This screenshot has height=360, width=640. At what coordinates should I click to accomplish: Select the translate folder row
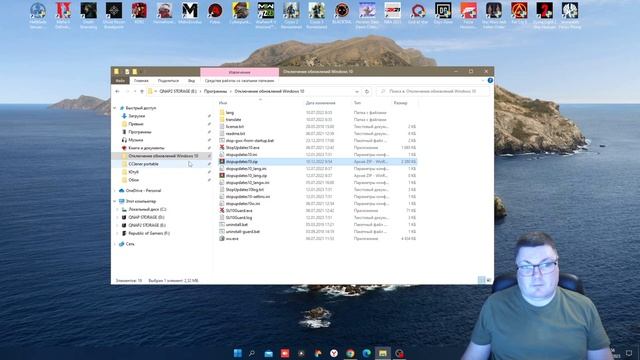[317, 120]
